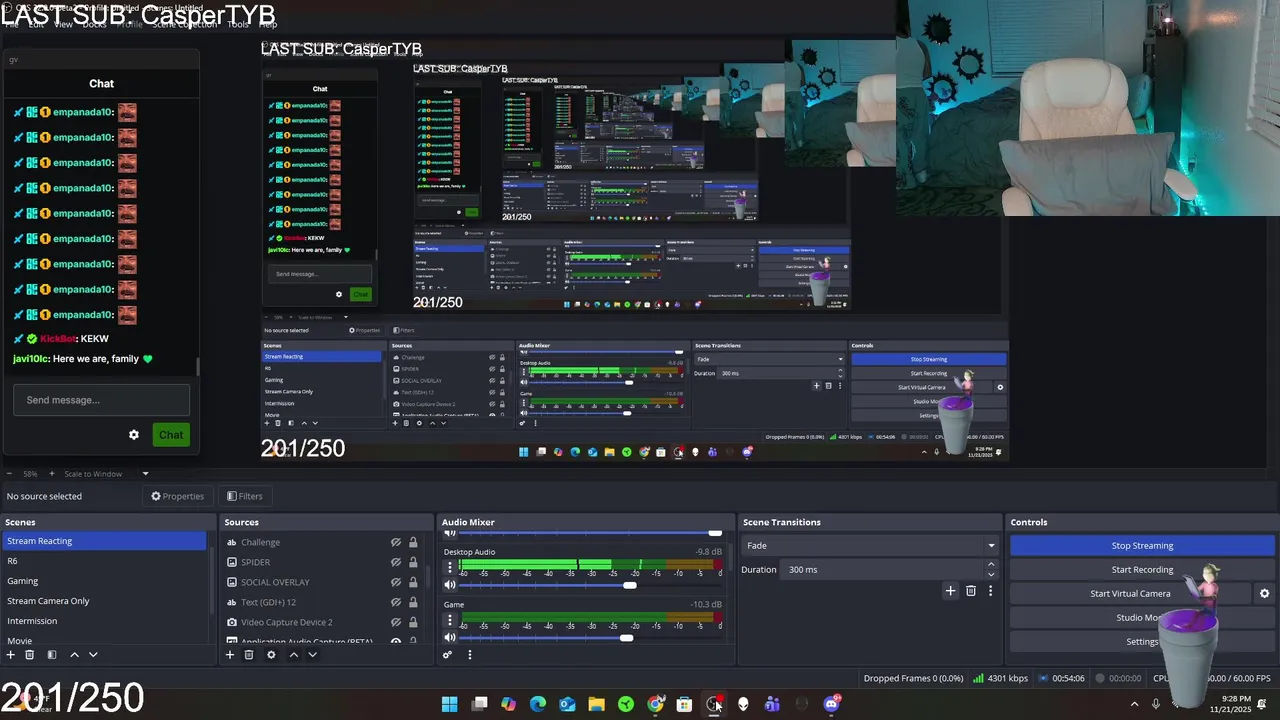
Task: Open Scene Transitions three-dot properties menu
Action: [991, 591]
